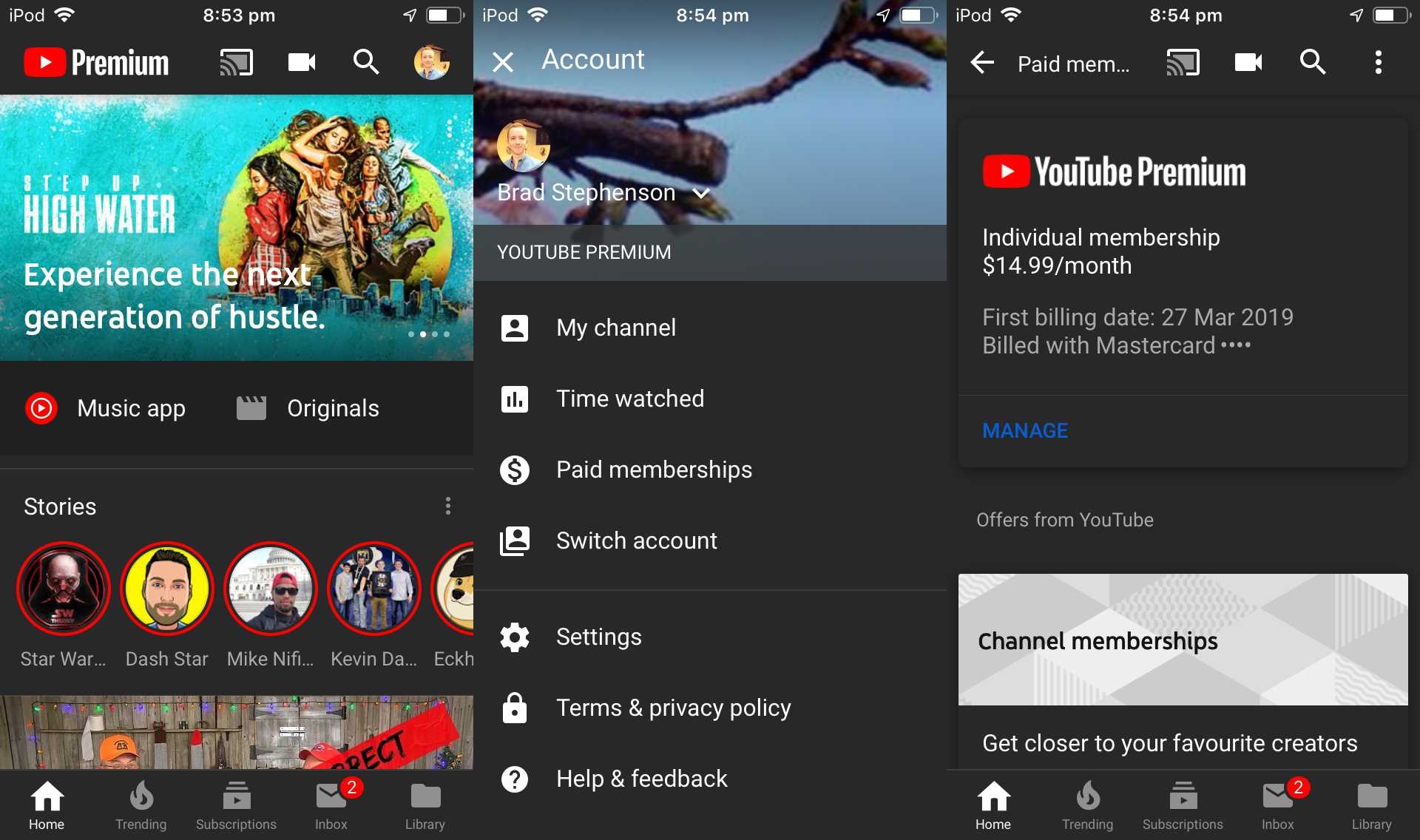Viewport: 1420px width, 840px height.
Task: Open the profile avatar on Home screen
Action: click(x=431, y=62)
